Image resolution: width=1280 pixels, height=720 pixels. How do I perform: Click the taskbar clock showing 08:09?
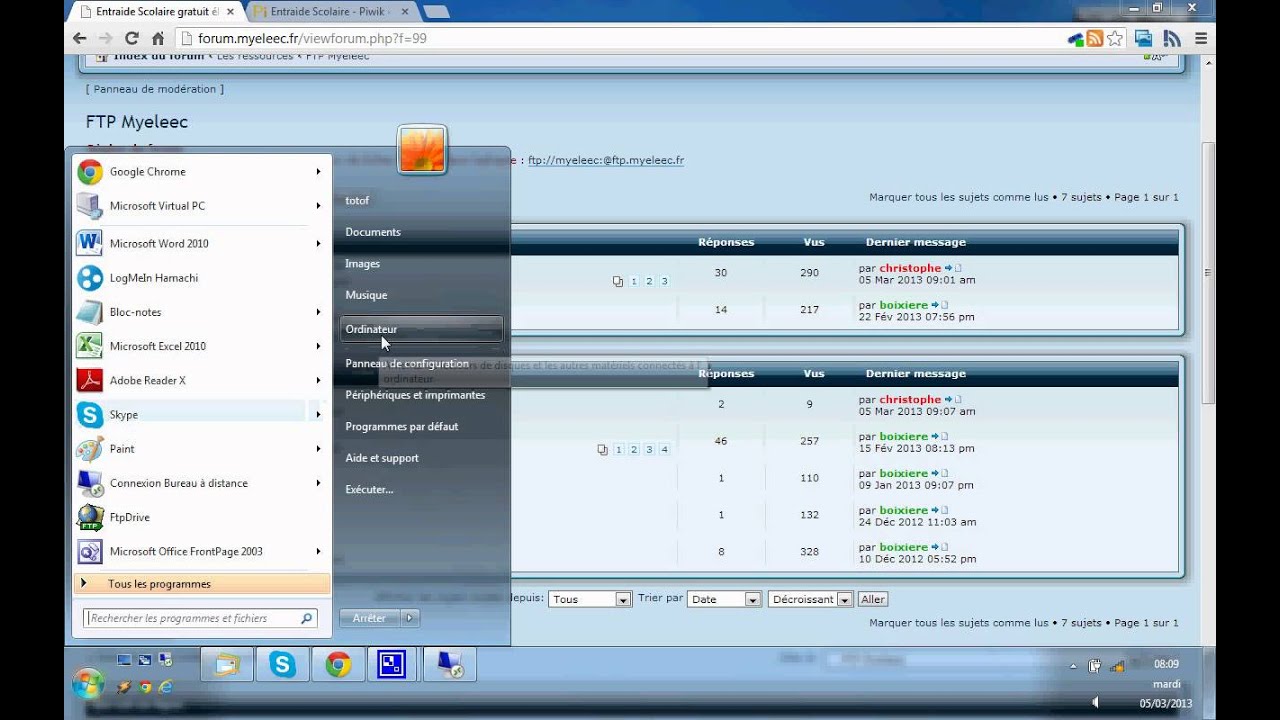(x=1166, y=664)
